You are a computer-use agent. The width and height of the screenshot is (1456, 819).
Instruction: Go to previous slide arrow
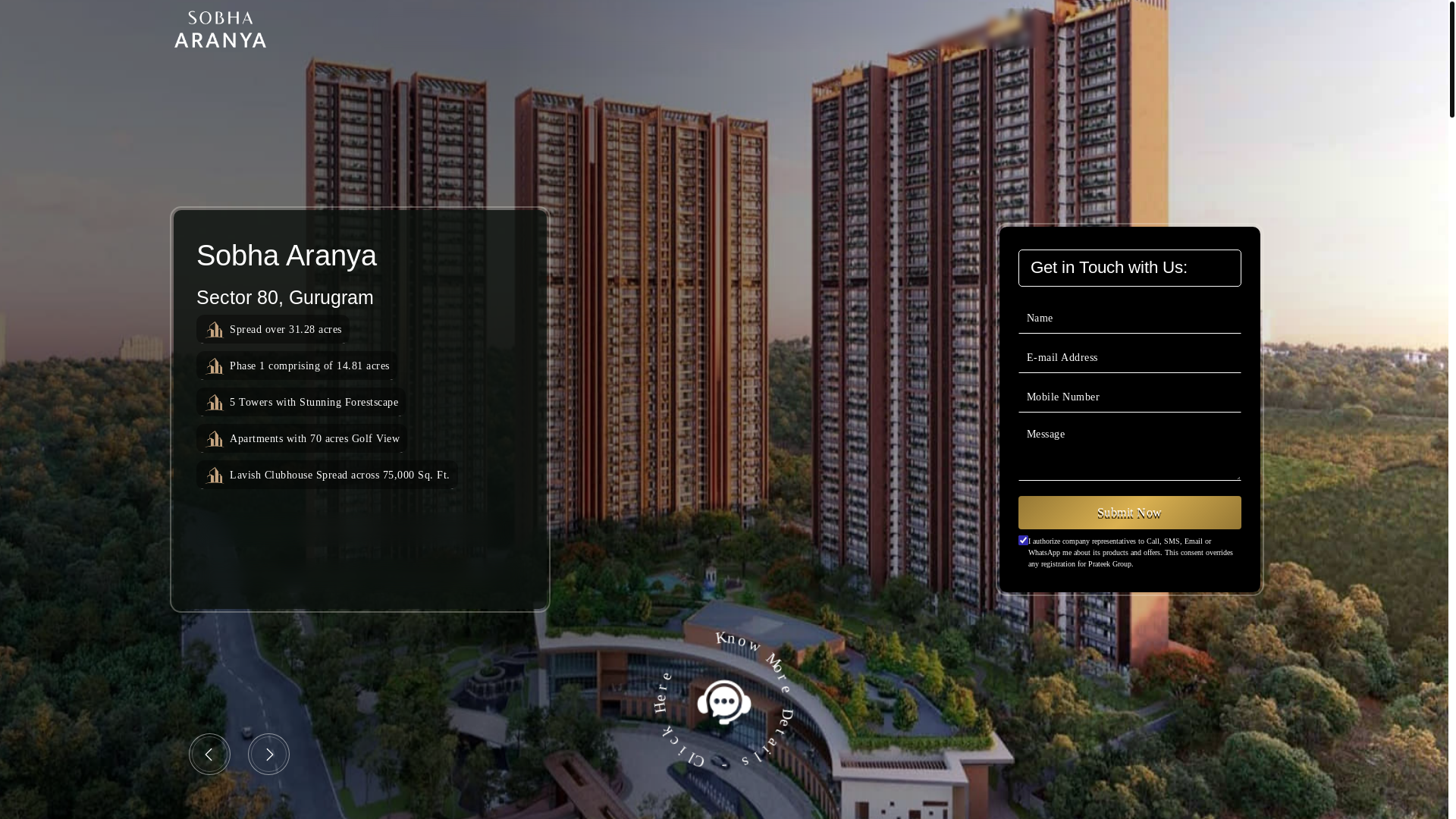(209, 754)
